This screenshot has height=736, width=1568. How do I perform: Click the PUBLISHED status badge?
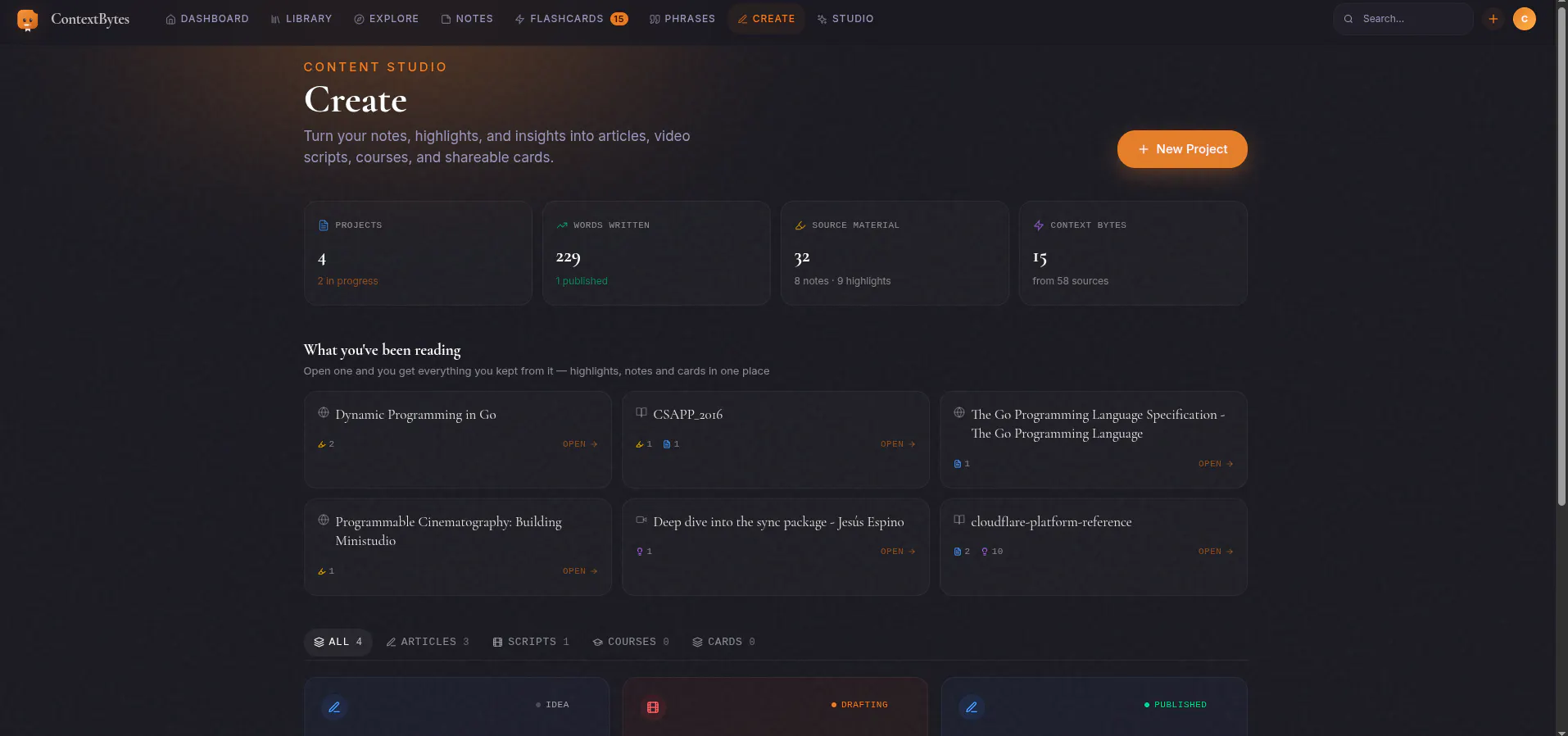tap(1176, 705)
